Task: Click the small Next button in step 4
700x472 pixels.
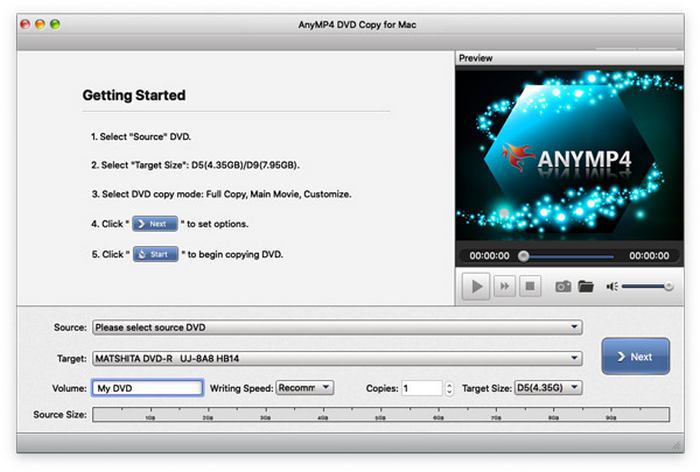Action: [x=155, y=224]
